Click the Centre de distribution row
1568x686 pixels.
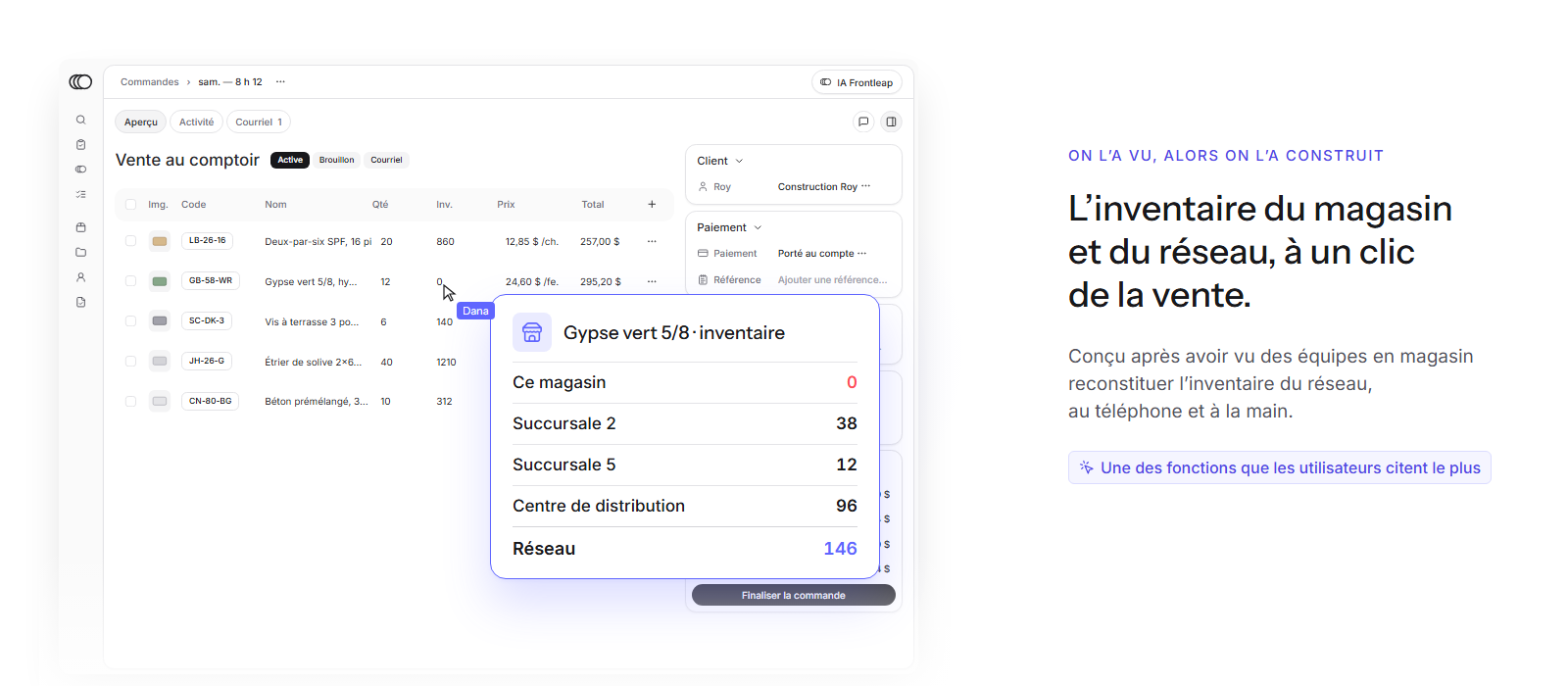point(685,506)
